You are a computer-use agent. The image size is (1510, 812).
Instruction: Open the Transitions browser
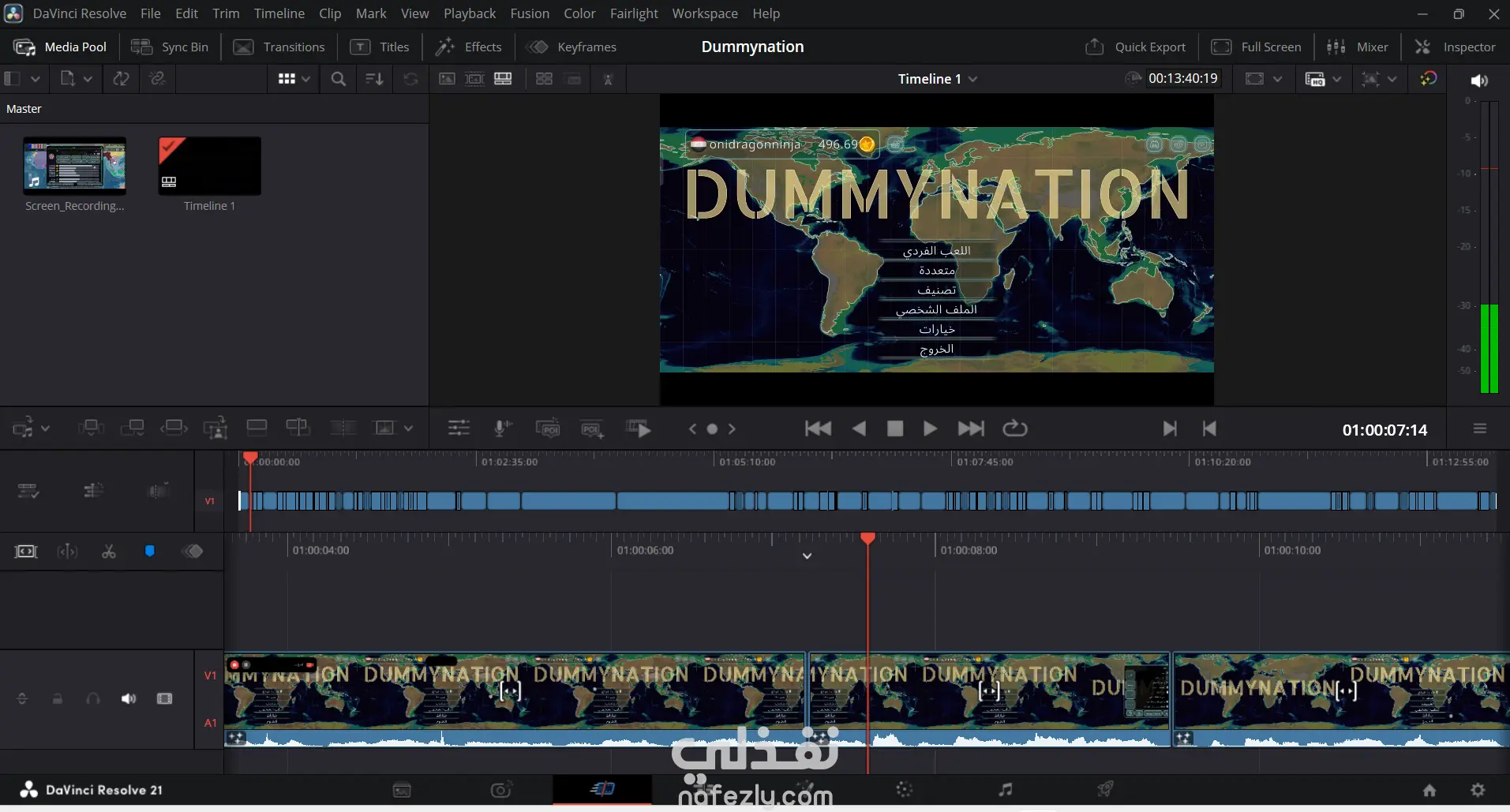pos(279,47)
